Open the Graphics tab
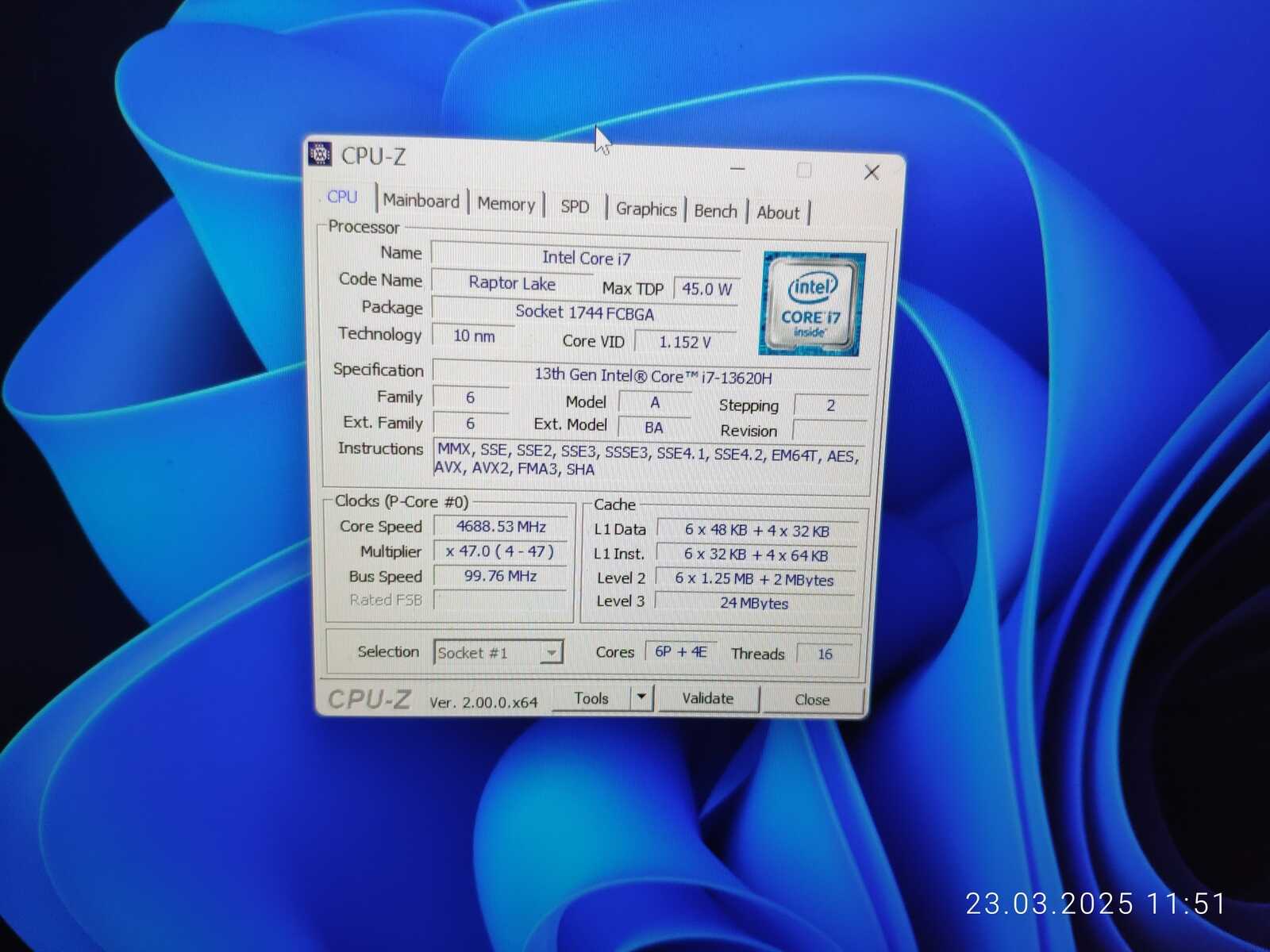The height and width of the screenshot is (952, 1270). (646, 209)
